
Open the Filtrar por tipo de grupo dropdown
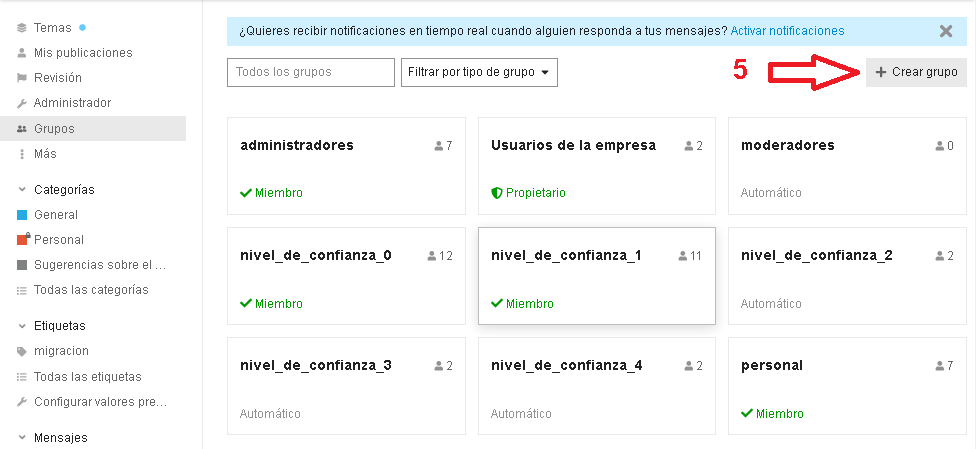click(x=479, y=72)
